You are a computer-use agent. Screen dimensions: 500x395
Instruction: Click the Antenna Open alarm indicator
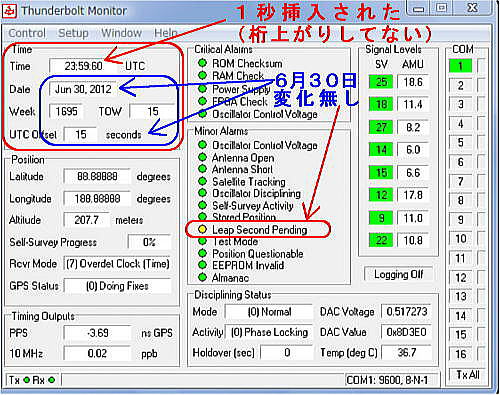click(202, 157)
